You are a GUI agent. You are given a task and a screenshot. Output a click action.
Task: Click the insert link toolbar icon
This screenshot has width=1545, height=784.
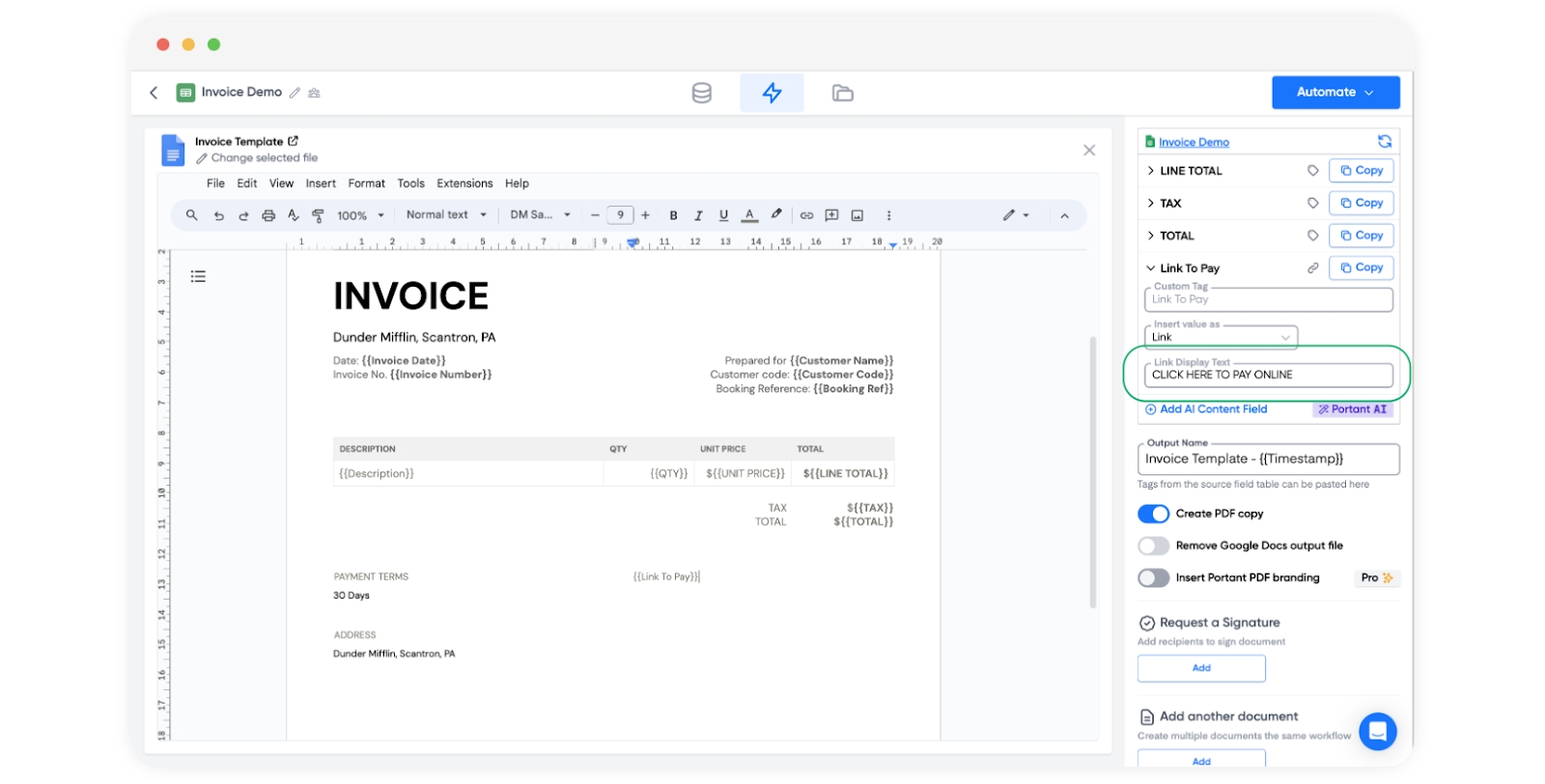coord(806,215)
